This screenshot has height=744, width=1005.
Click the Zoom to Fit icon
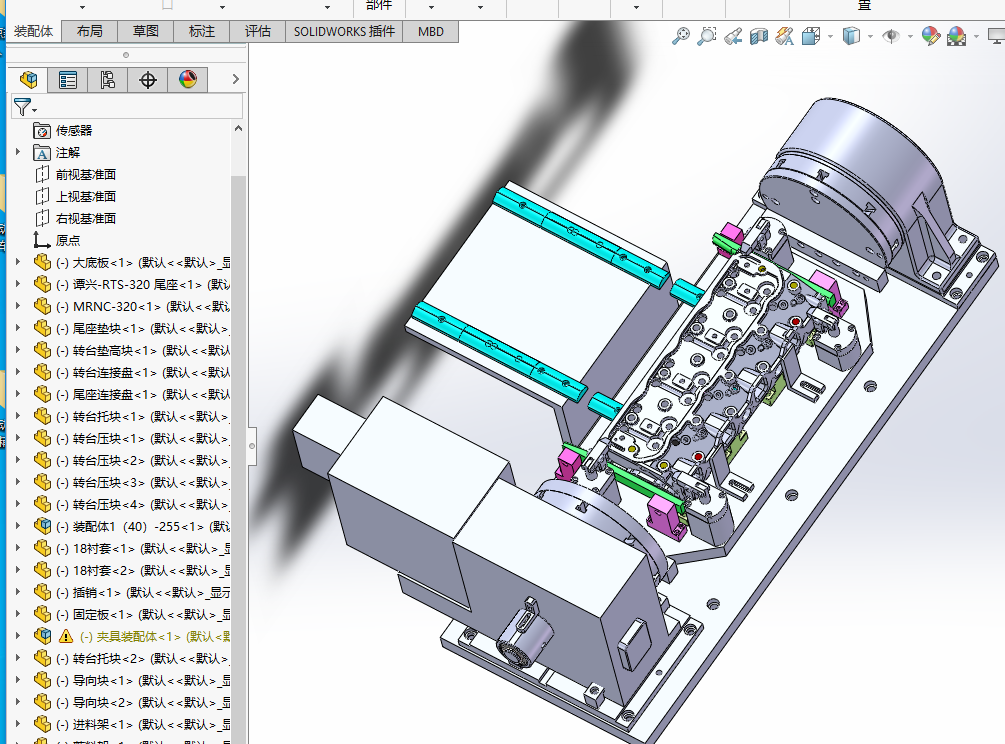click(x=681, y=37)
